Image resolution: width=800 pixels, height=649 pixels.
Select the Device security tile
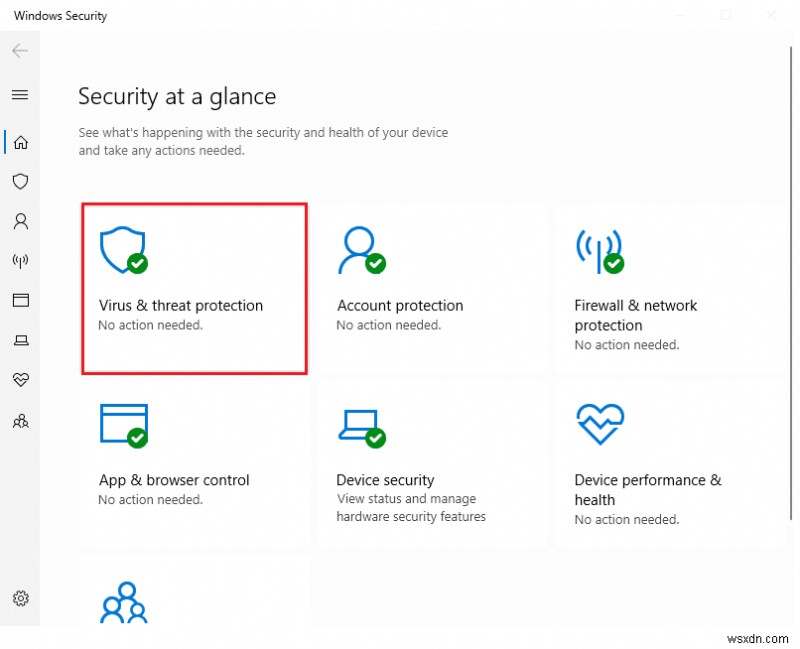432,463
